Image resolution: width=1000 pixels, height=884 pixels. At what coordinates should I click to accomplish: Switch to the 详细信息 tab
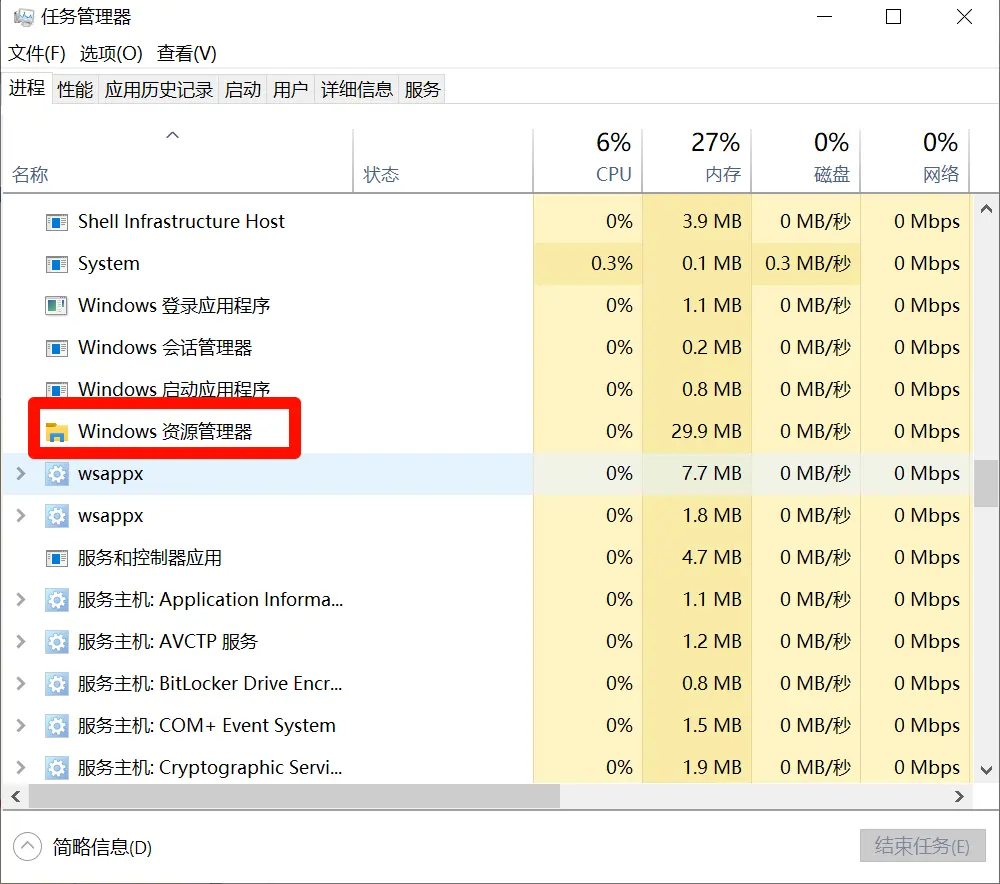357,89
